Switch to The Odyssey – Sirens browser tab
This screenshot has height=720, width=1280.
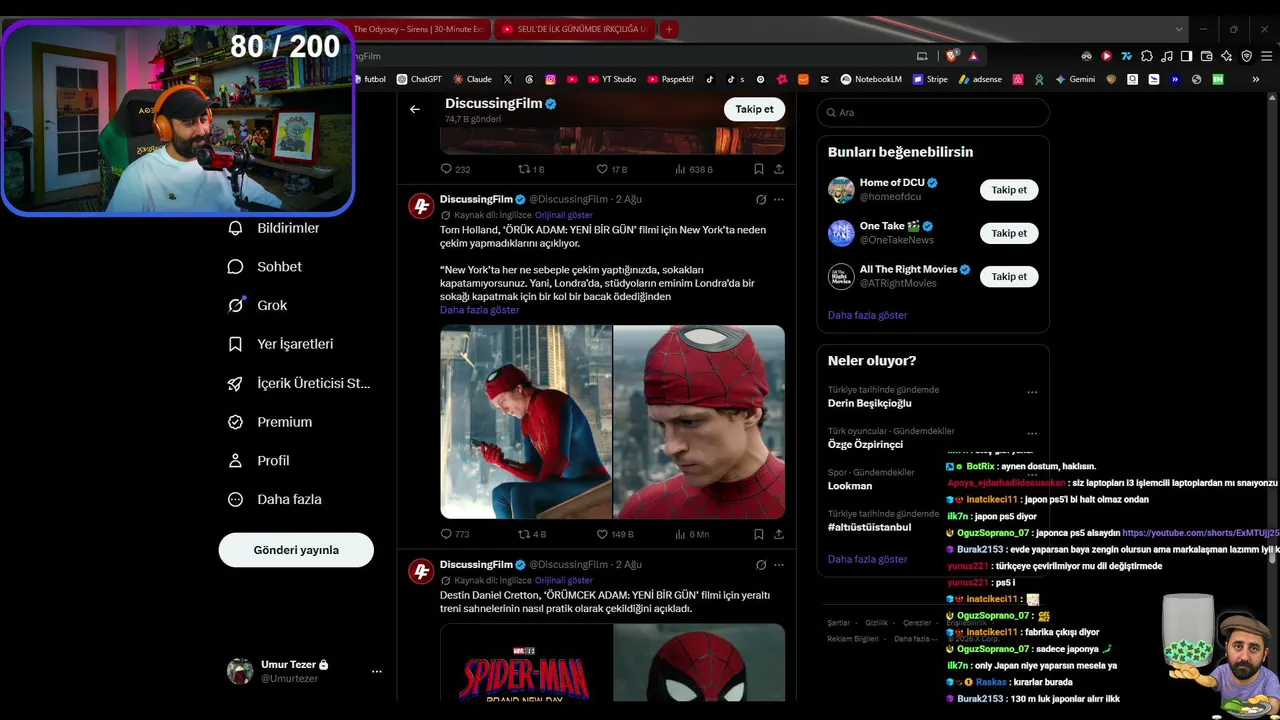click(x=419, y=29)
